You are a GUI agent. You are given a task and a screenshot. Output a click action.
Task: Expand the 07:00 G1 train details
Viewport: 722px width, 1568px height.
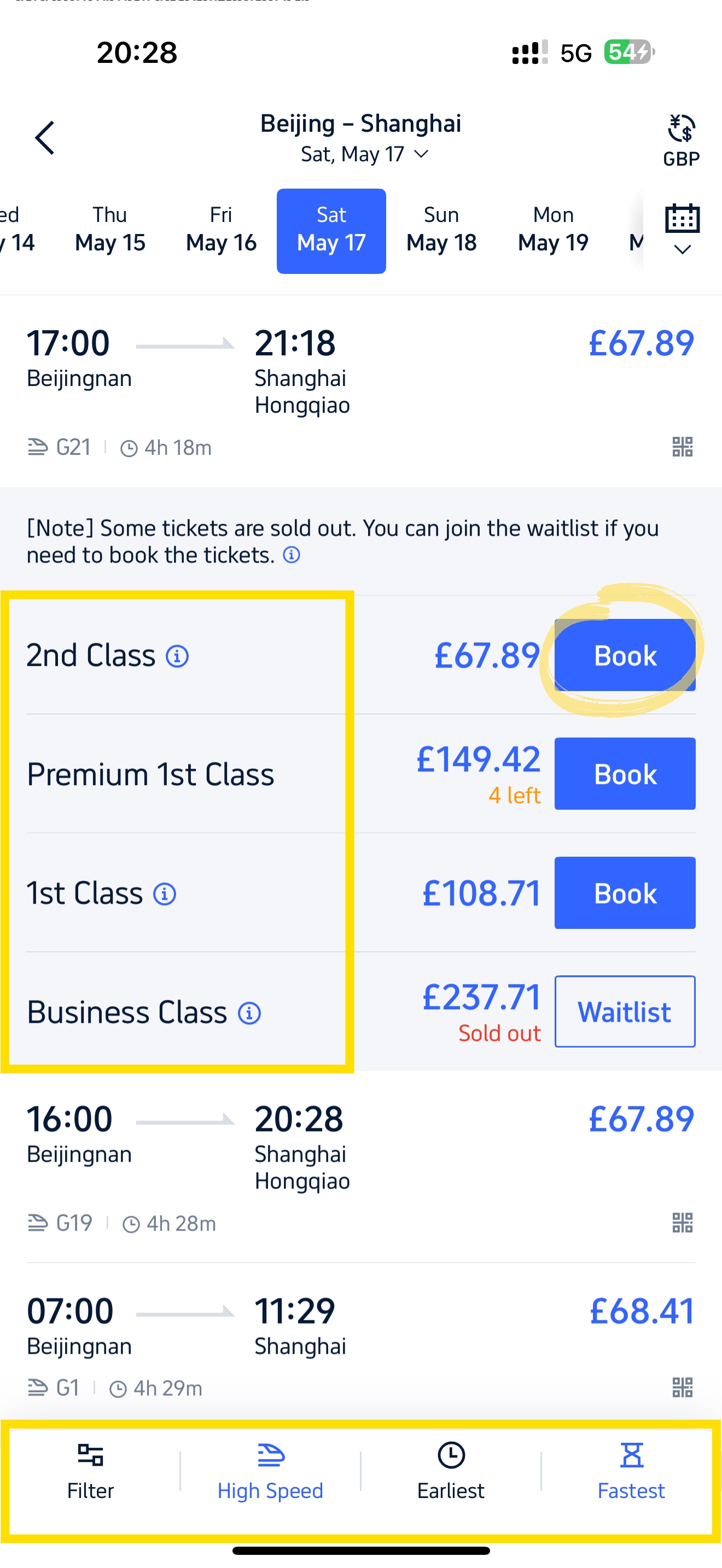360,1338
